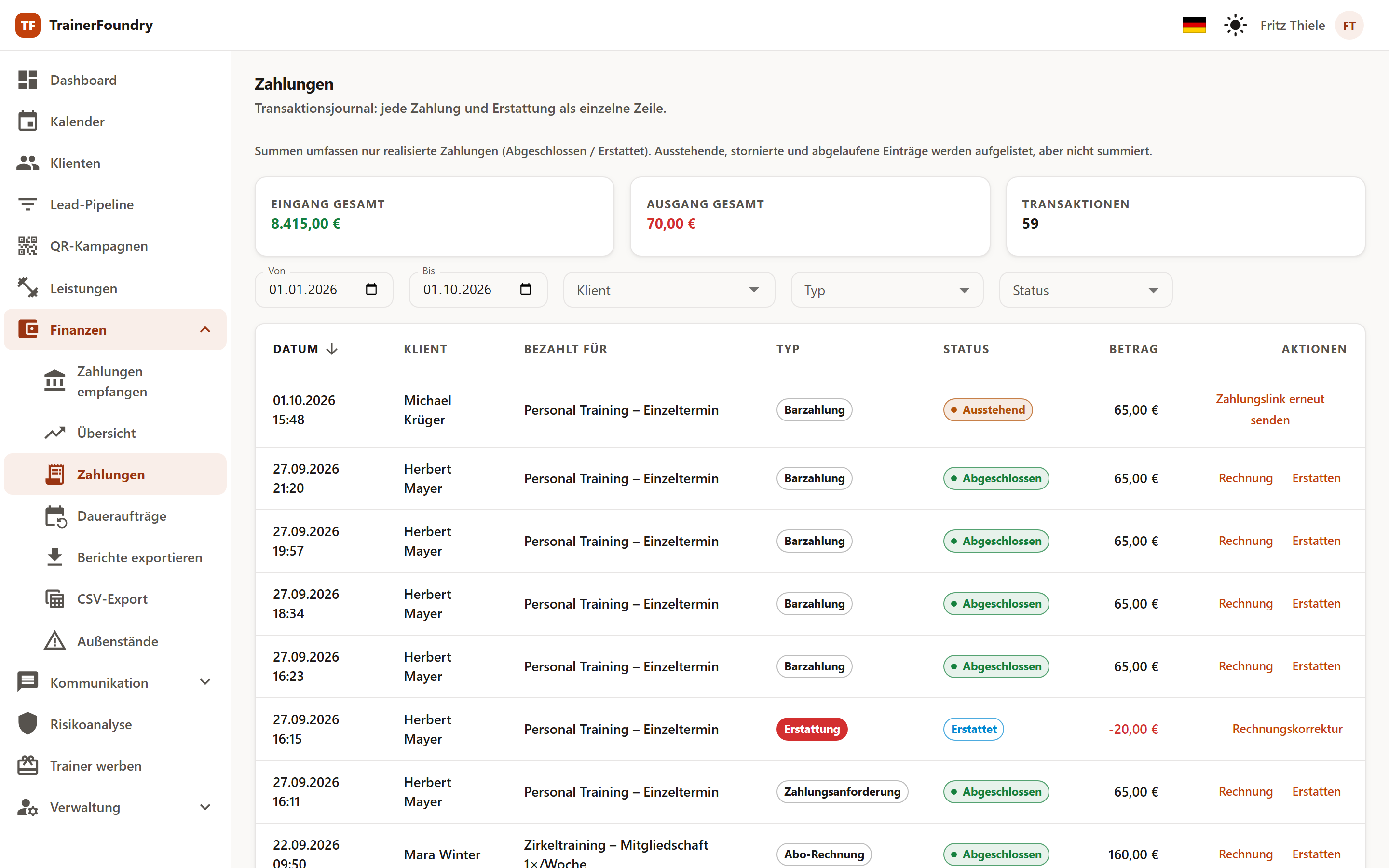Open Rechnungskorrektur for the -20,00 € refund
Screen dimensions: 1389x868
(x=1287, y=729)
